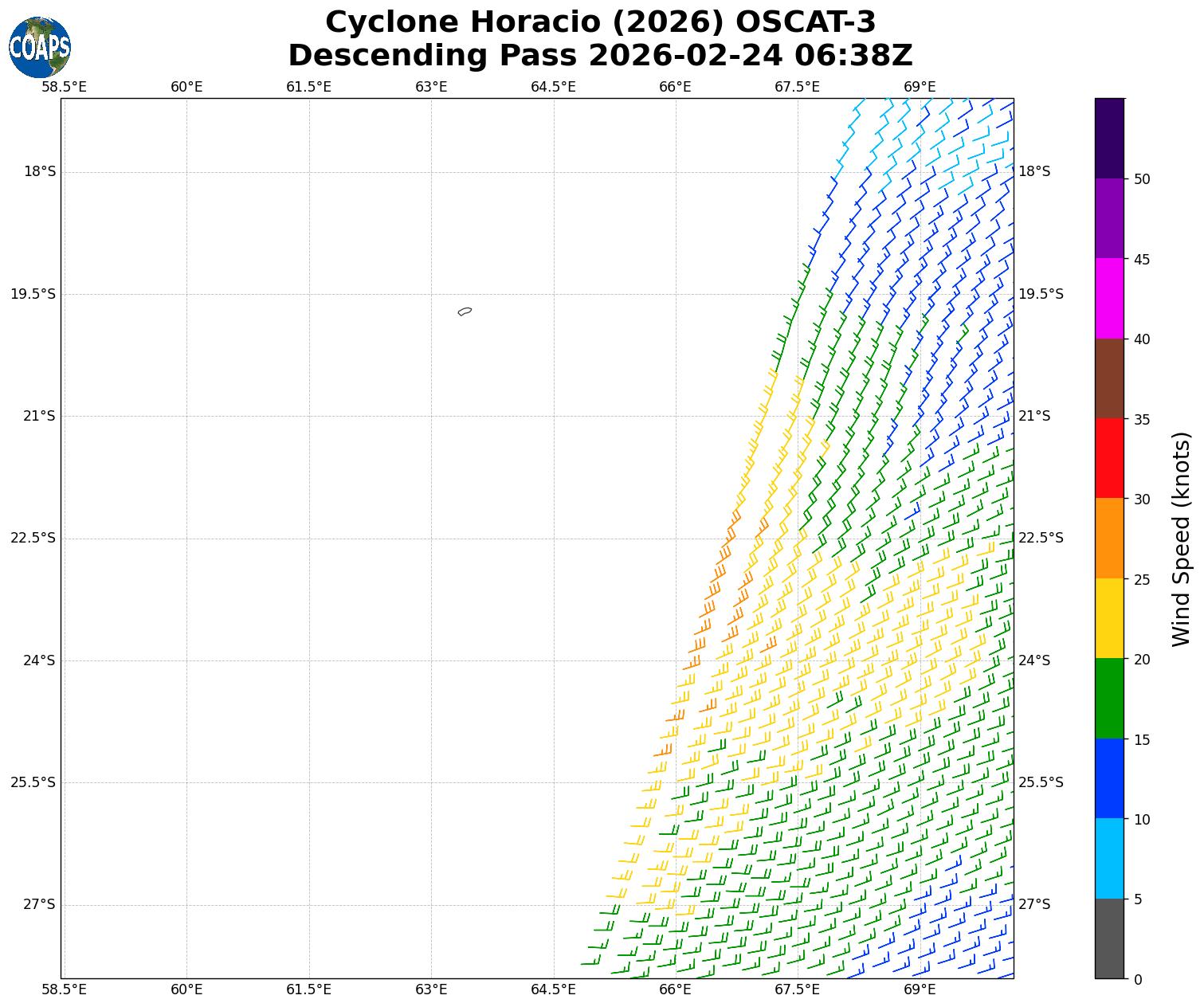
Task: Click the "Cyclone Horacio (2026) OSCAT-3" title line
Action: coord(600,22)
